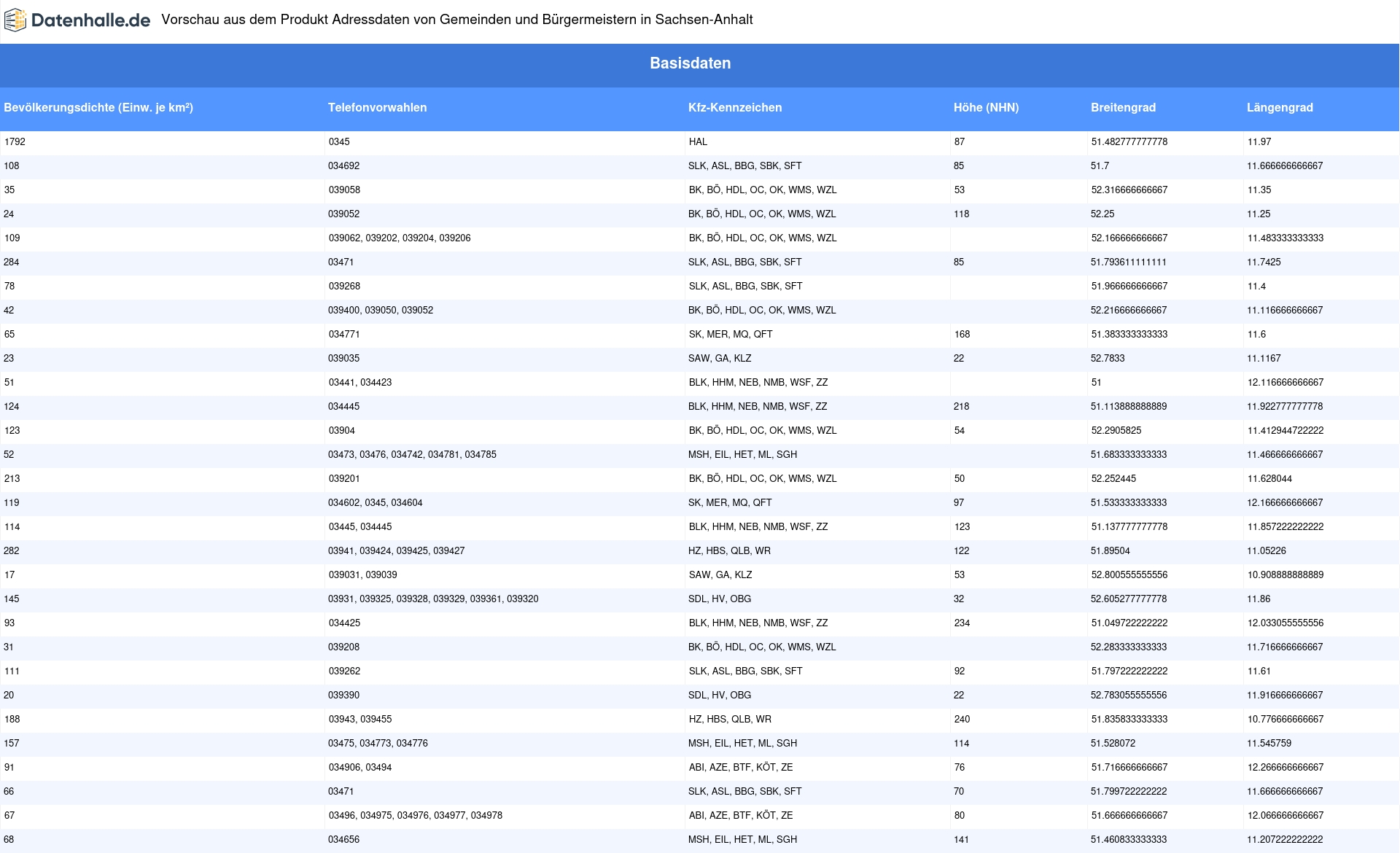
Task: Click the Basisdaten section header
Action: (691, 63)
